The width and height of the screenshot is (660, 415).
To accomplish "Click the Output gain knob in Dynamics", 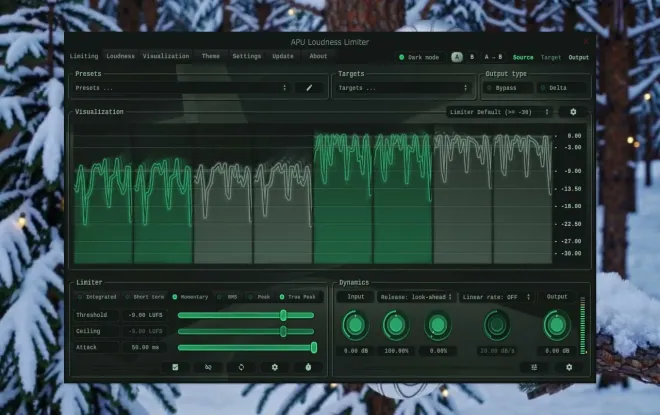I will 557,325.
